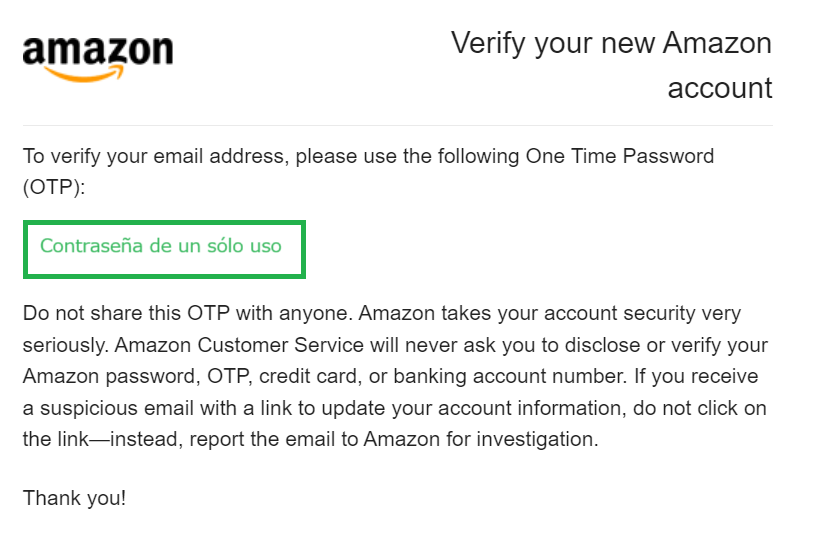Click the 'the link—instead' phrase

pos(102,439)
